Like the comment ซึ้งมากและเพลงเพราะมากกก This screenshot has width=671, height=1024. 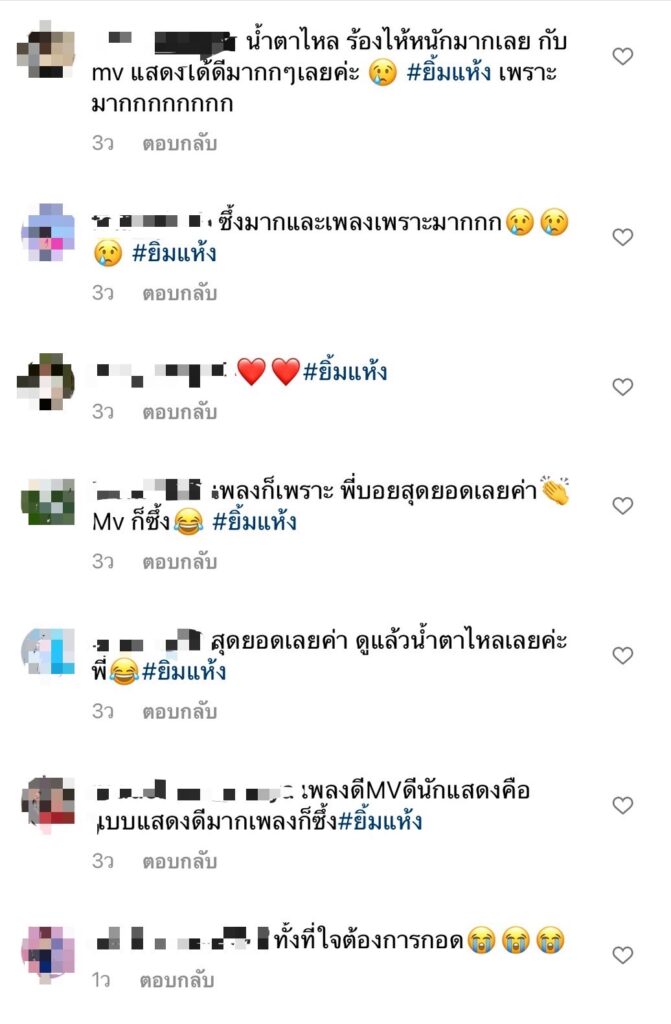coord(623,237)
